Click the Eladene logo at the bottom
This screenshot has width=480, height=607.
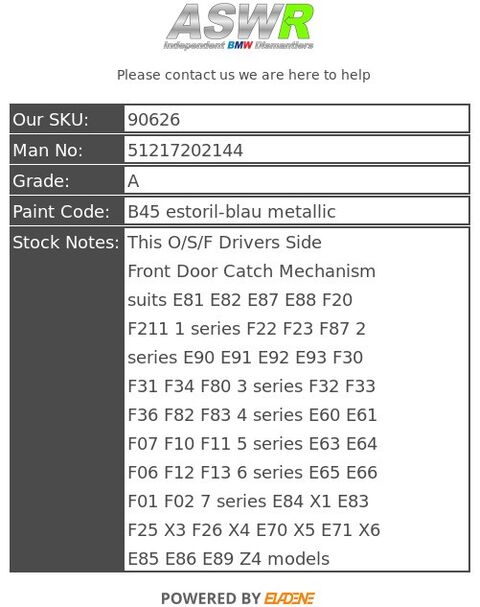289,598
